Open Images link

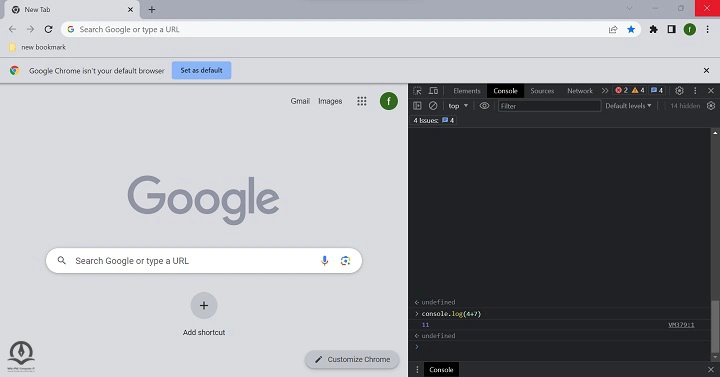(x=330, y=101)
